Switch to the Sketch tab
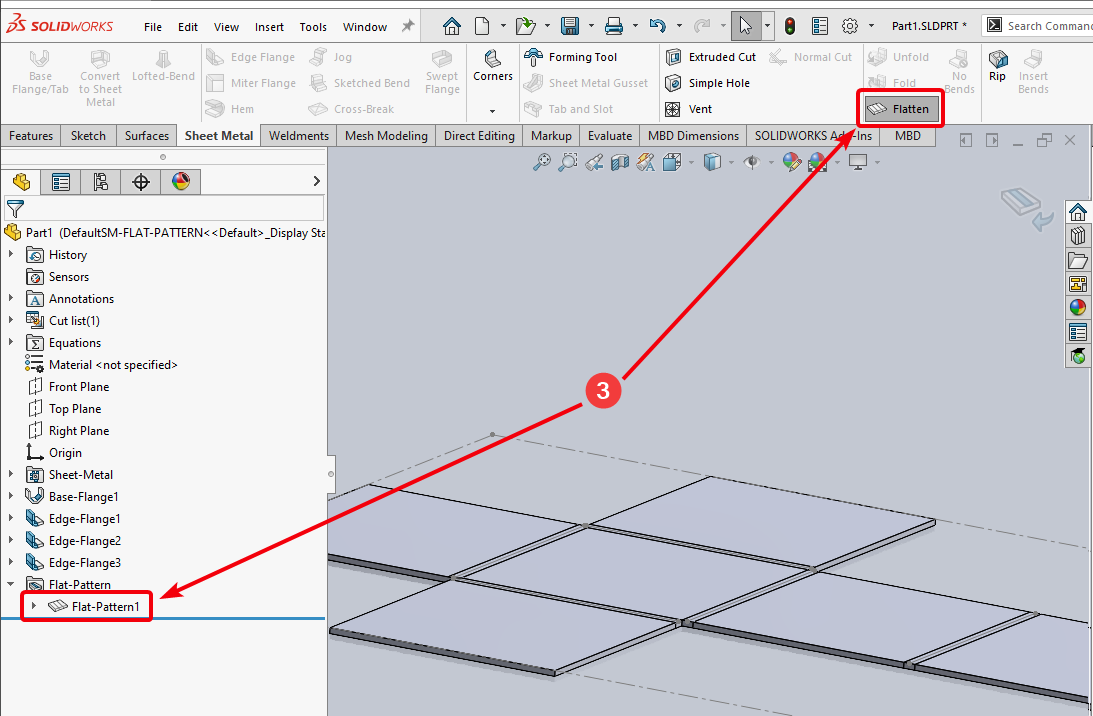The height and width of the screenshot is (716, 1093). click(x=89, y=136)
